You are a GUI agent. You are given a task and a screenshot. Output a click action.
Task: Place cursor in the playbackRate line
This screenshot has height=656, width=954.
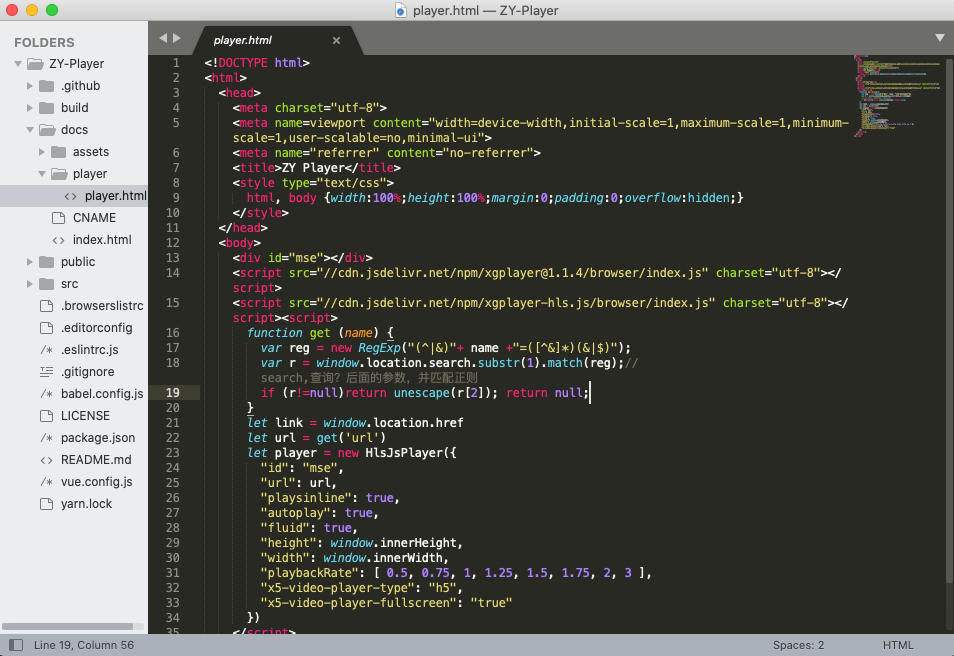point(456,573)
